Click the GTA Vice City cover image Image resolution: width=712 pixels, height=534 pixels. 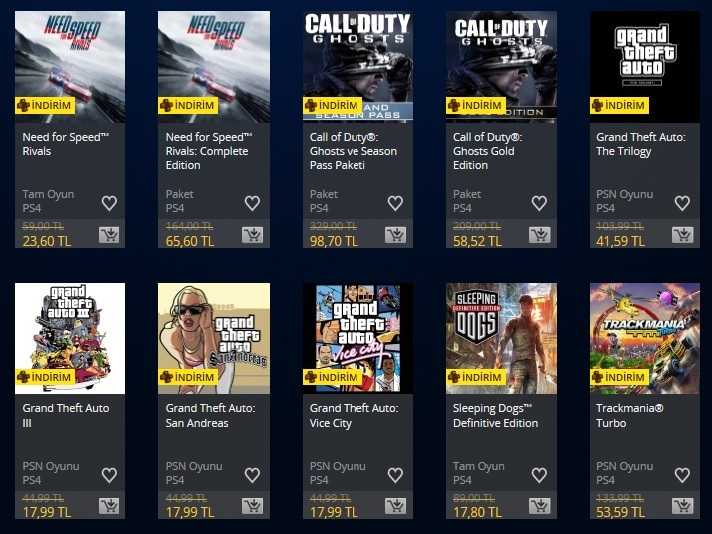[358, 338]
